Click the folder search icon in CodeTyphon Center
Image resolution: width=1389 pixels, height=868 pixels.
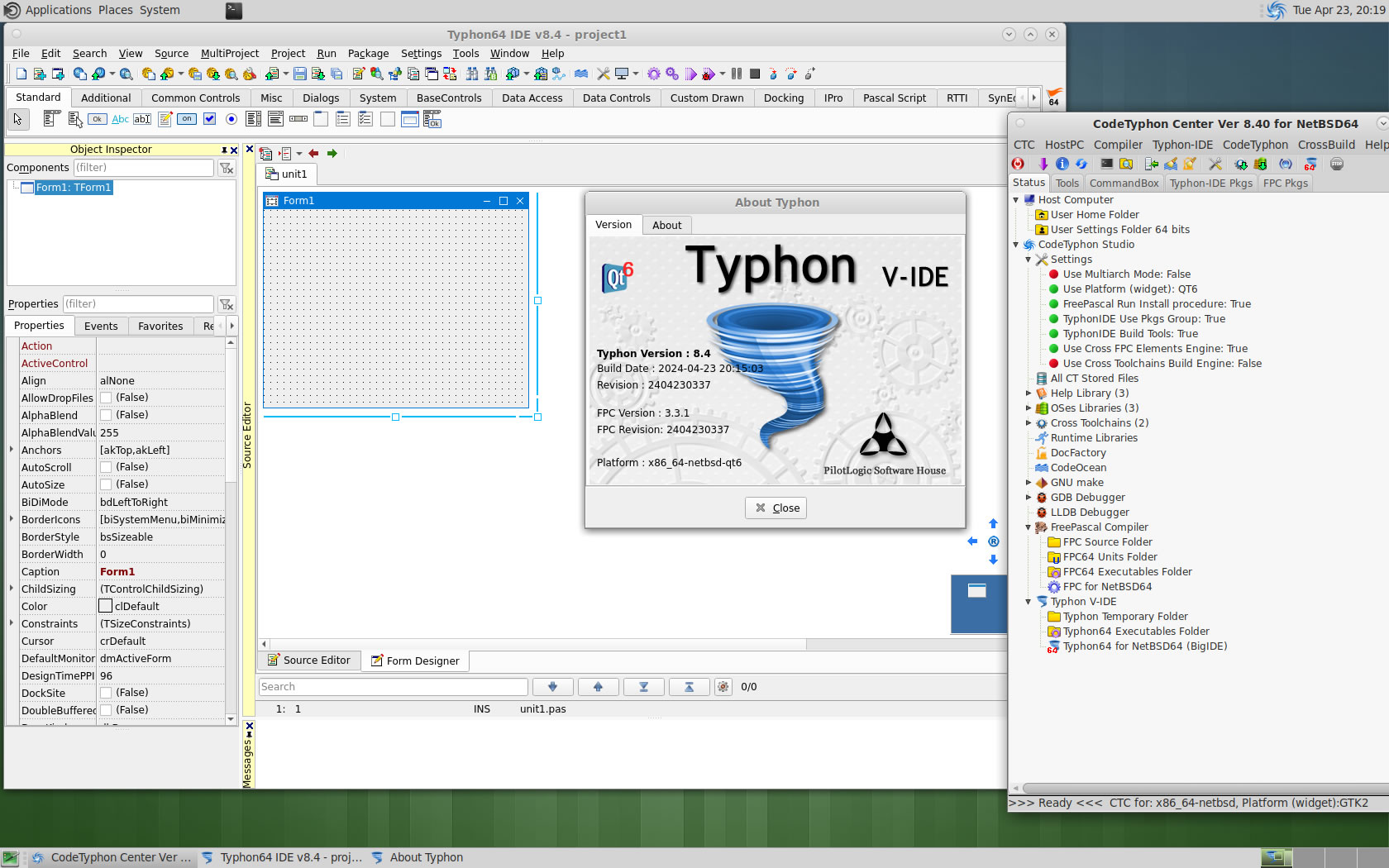(1126, 164)
